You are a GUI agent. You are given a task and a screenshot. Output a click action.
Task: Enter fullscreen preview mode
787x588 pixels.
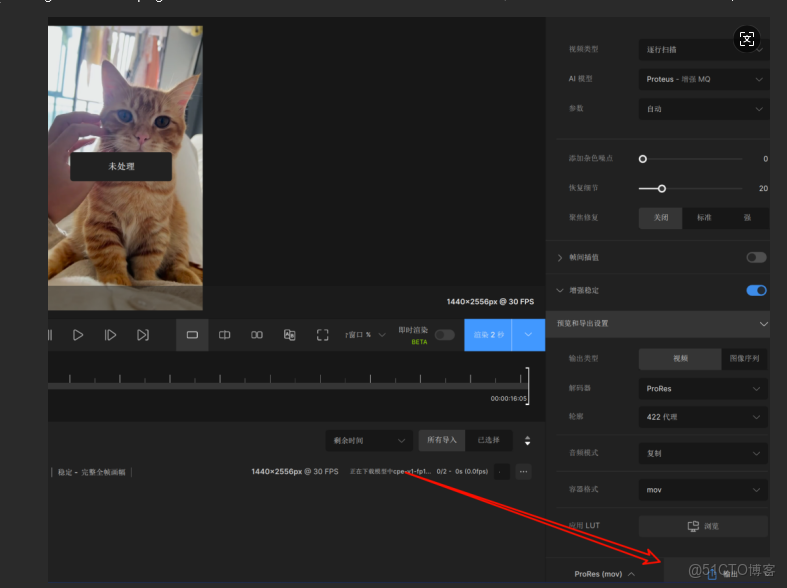[x=322, y=335]
